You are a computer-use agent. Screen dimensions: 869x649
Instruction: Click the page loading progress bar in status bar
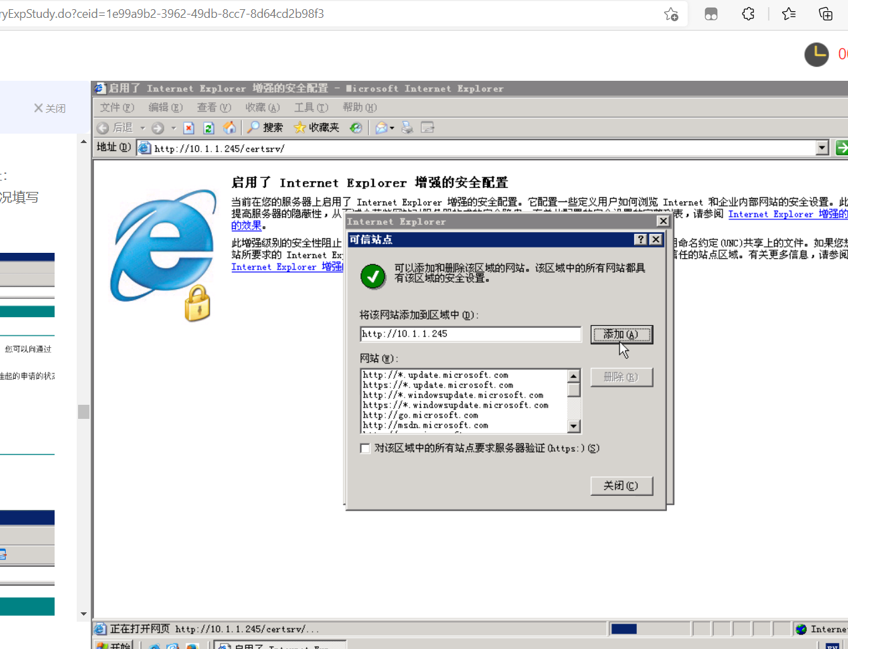tap(649, 629)
